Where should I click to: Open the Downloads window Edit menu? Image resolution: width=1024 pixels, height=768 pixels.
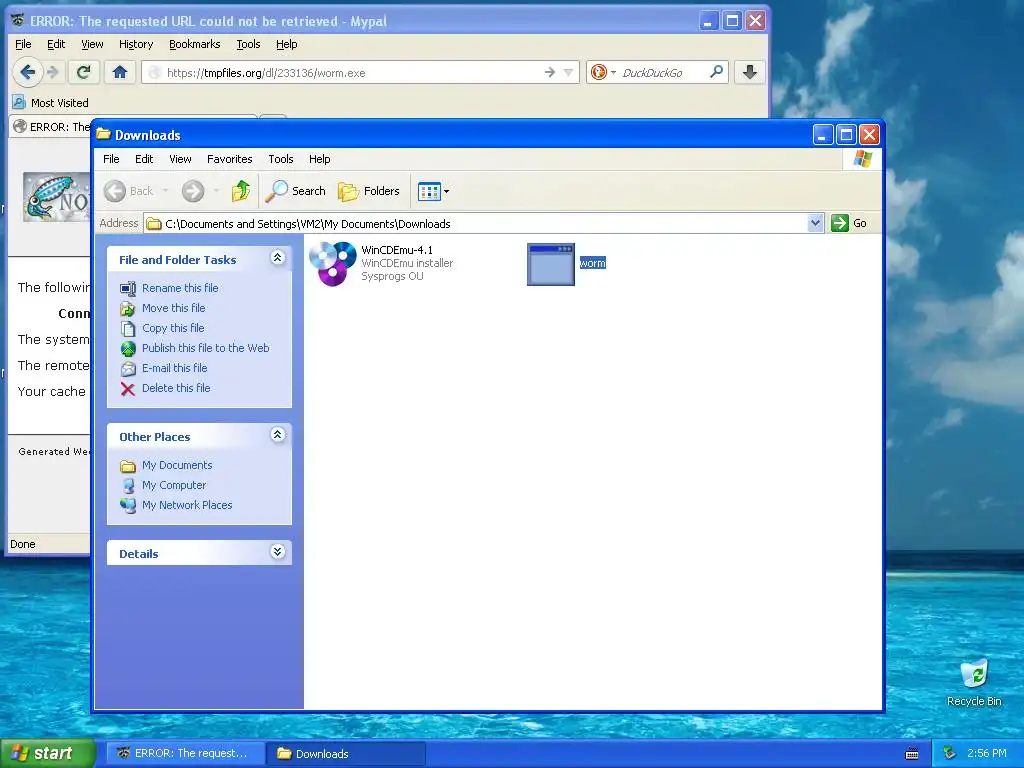pyautogui.click(x=144, y=159)
